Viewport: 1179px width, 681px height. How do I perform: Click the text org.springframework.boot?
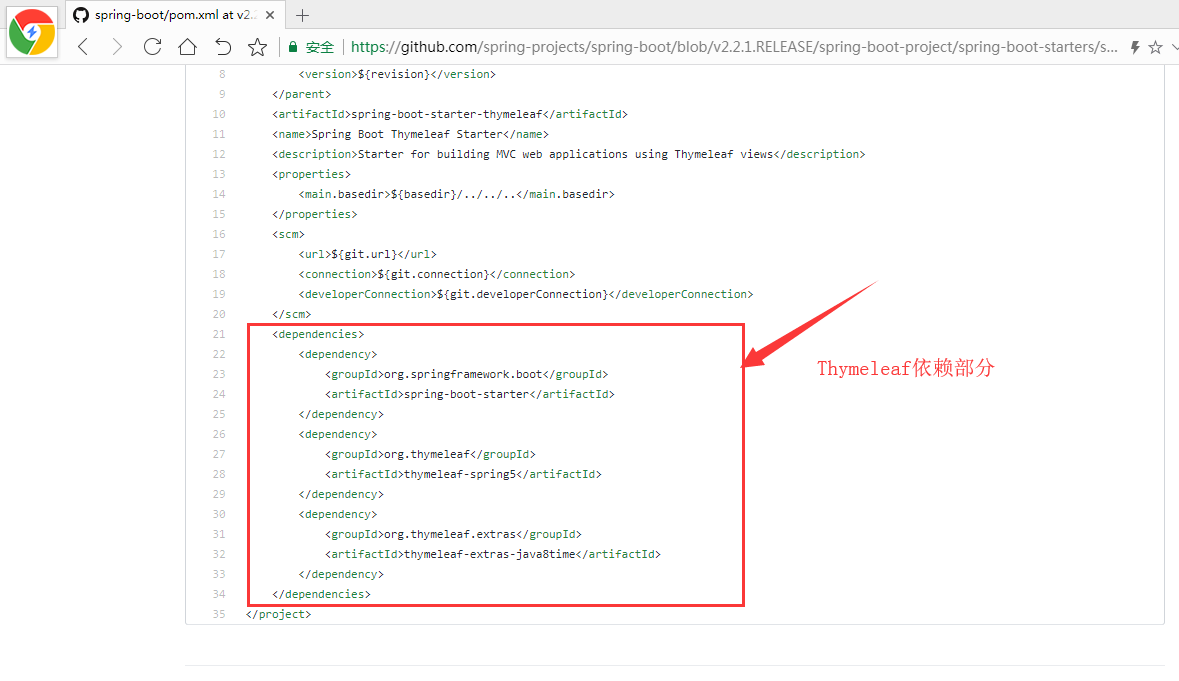tap(463, 374)
